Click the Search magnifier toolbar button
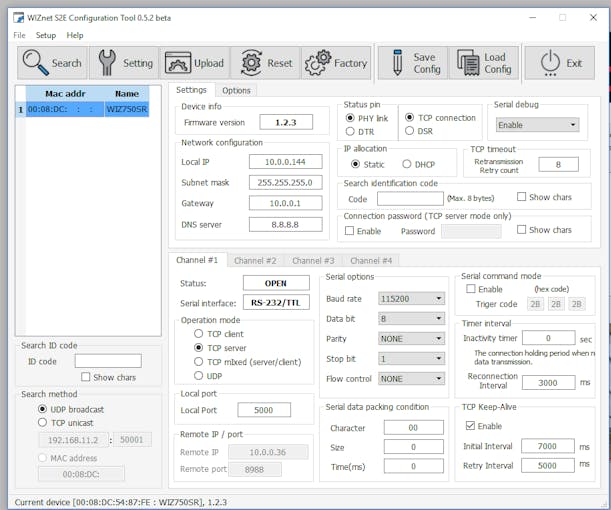Image resolution: width=611 pixels, height=510 pixels. (x=52, y=63)
